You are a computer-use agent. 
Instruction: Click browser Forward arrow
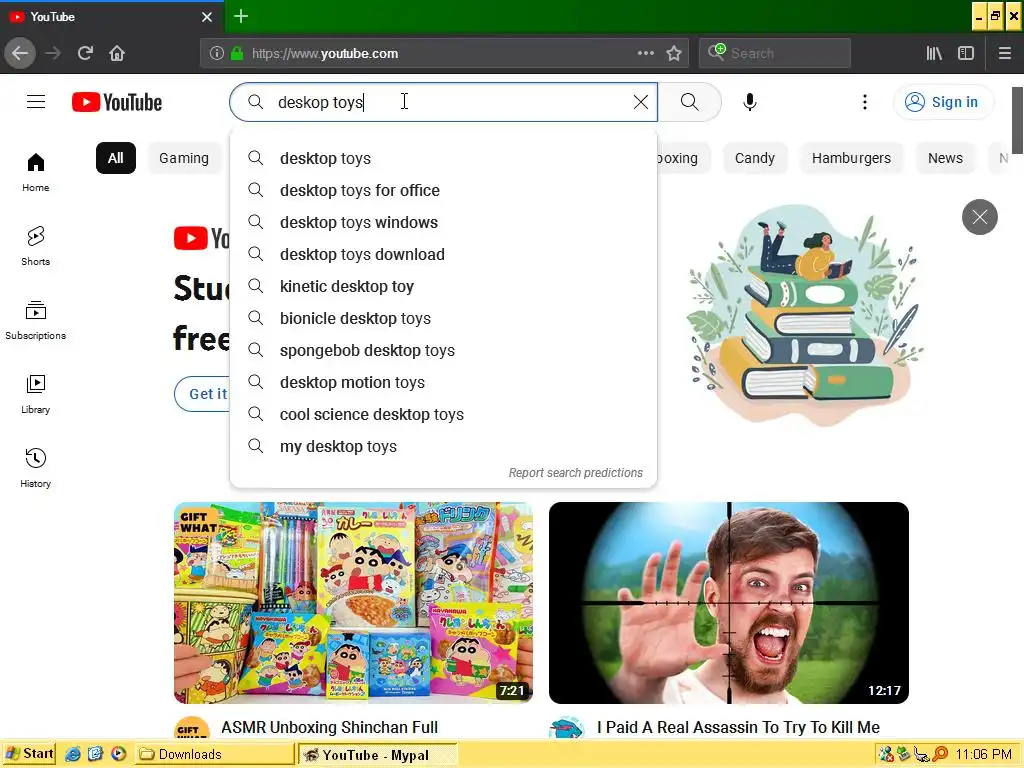[53, 54]
